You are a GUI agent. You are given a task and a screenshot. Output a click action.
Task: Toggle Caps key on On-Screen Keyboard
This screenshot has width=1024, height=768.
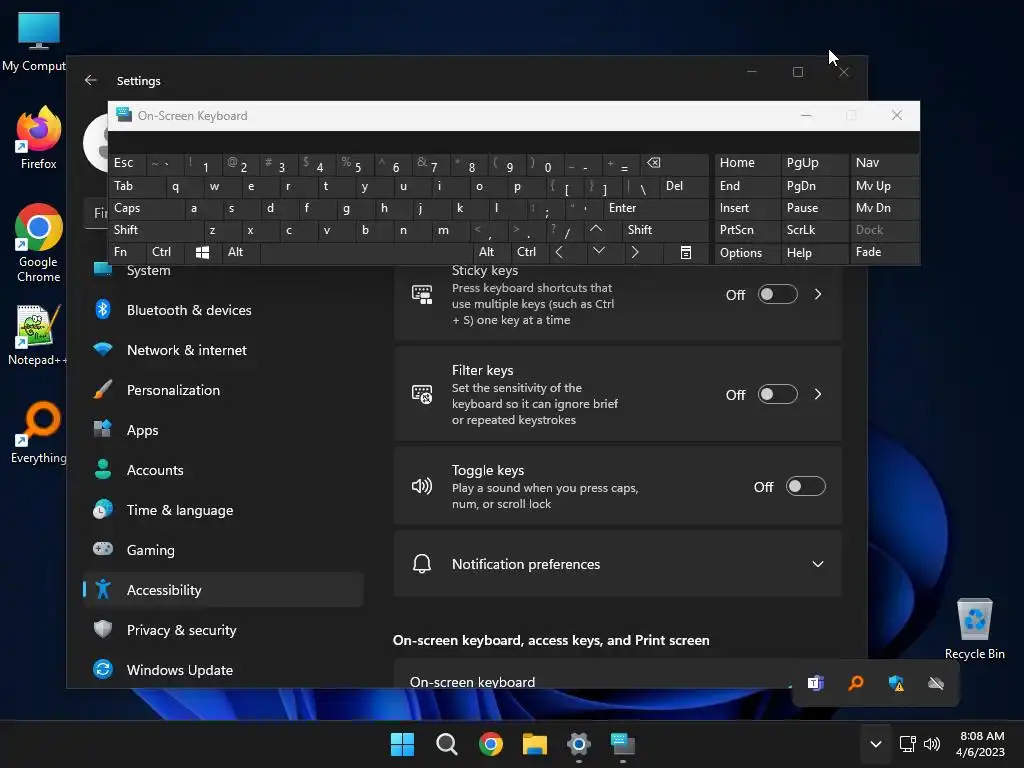point(146,208)
